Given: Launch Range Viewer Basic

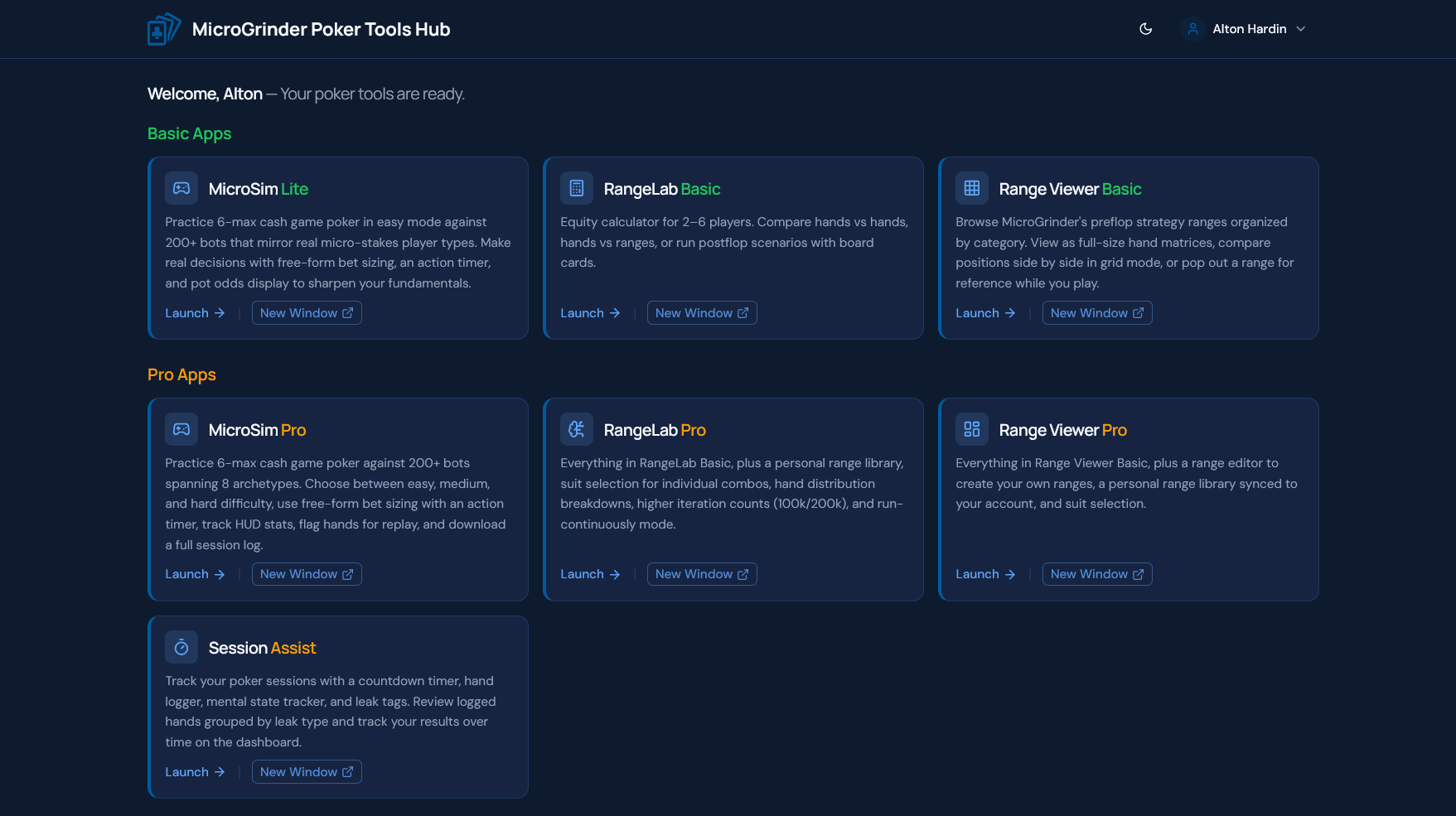Looking at the screenshot, I should [x=985, y=313].
